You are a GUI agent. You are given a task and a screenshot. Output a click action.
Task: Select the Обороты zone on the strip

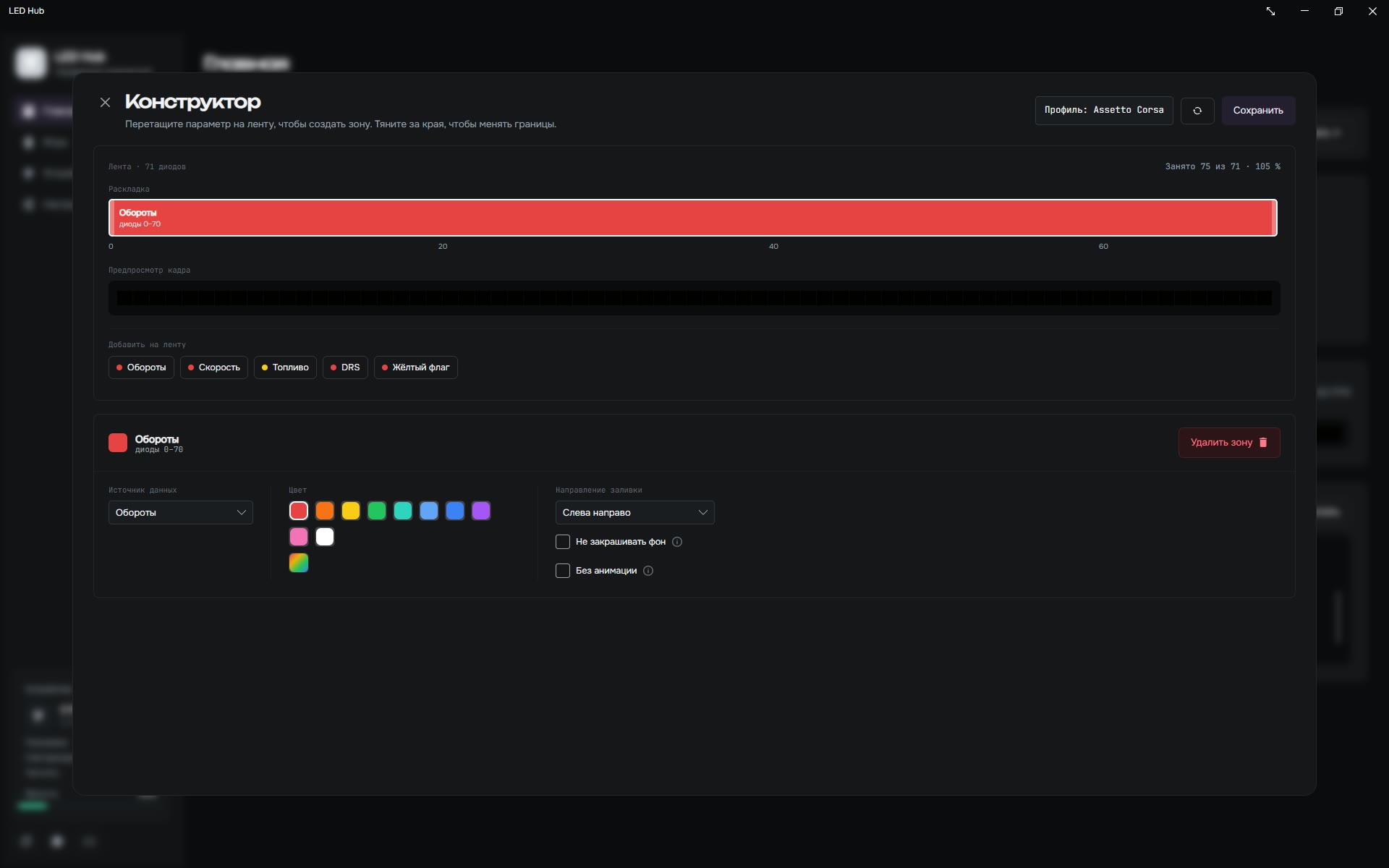pos(693,218)
